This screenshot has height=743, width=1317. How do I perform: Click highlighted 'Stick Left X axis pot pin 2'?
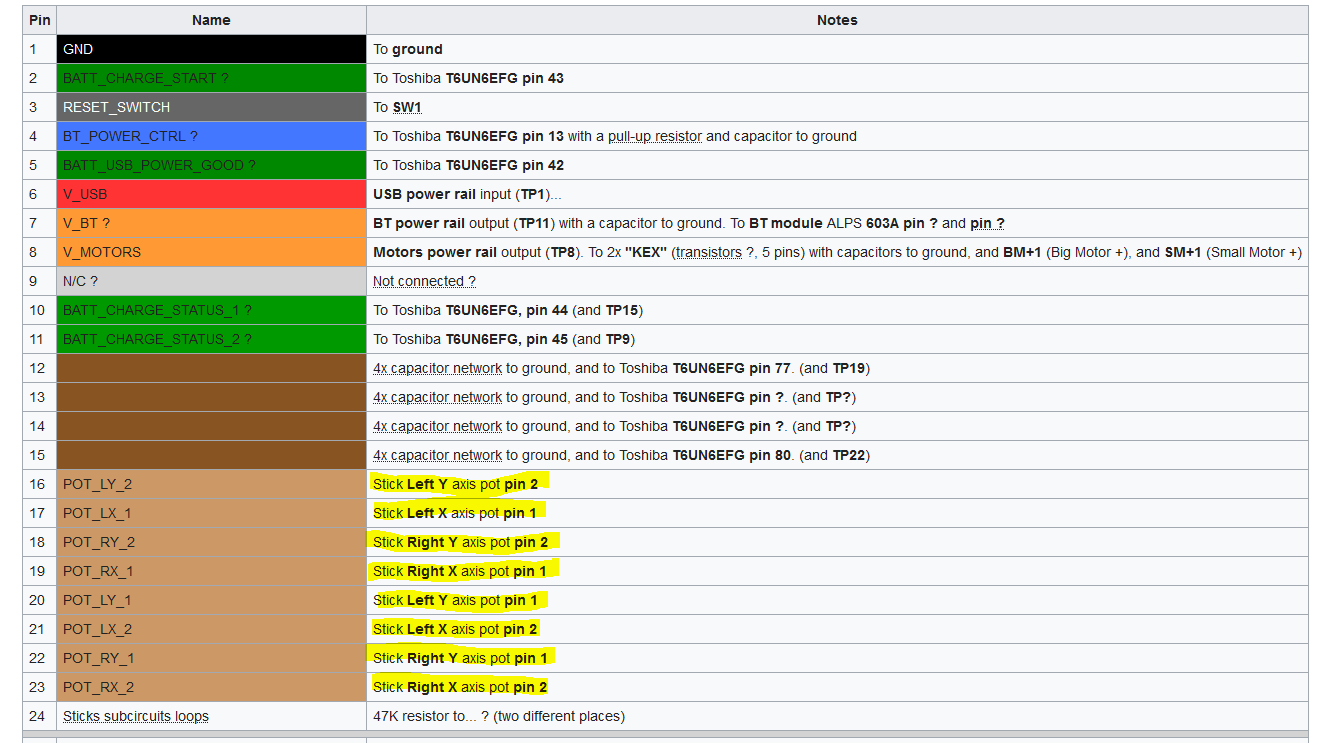coord(455,629)
